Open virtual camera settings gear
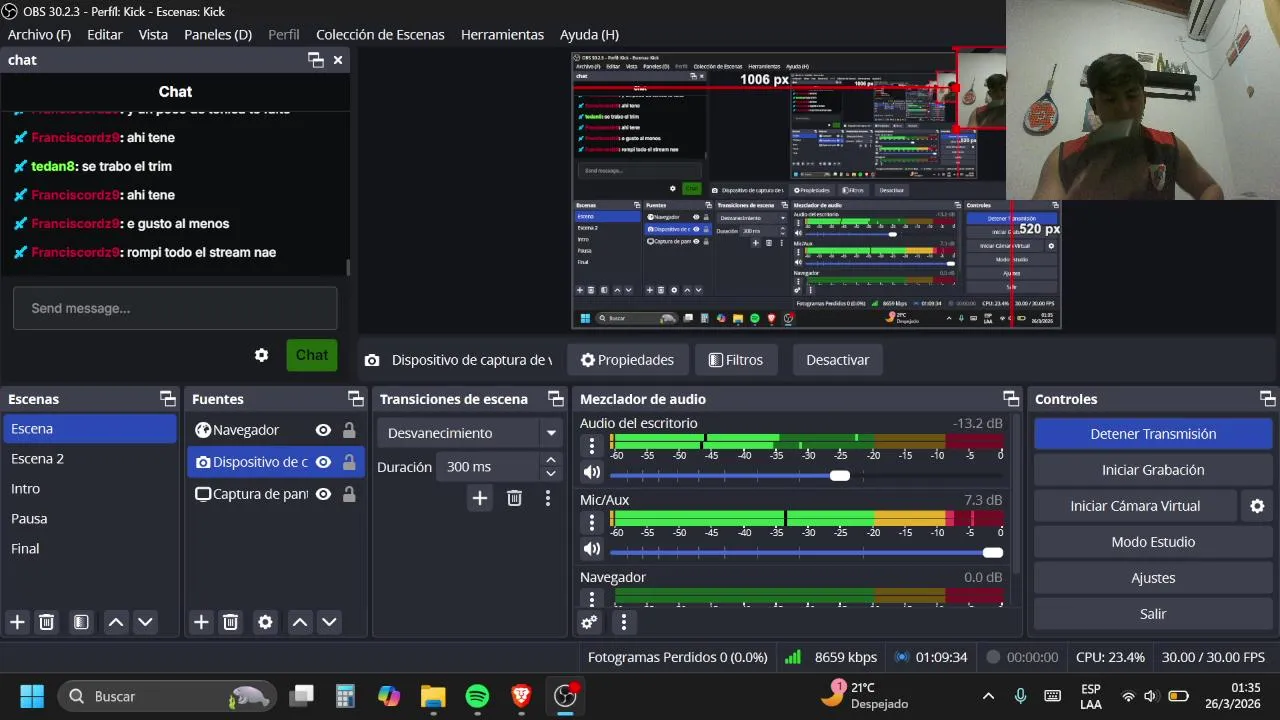The width and height of the screenshot is (1280, 720). [1257, 506]
